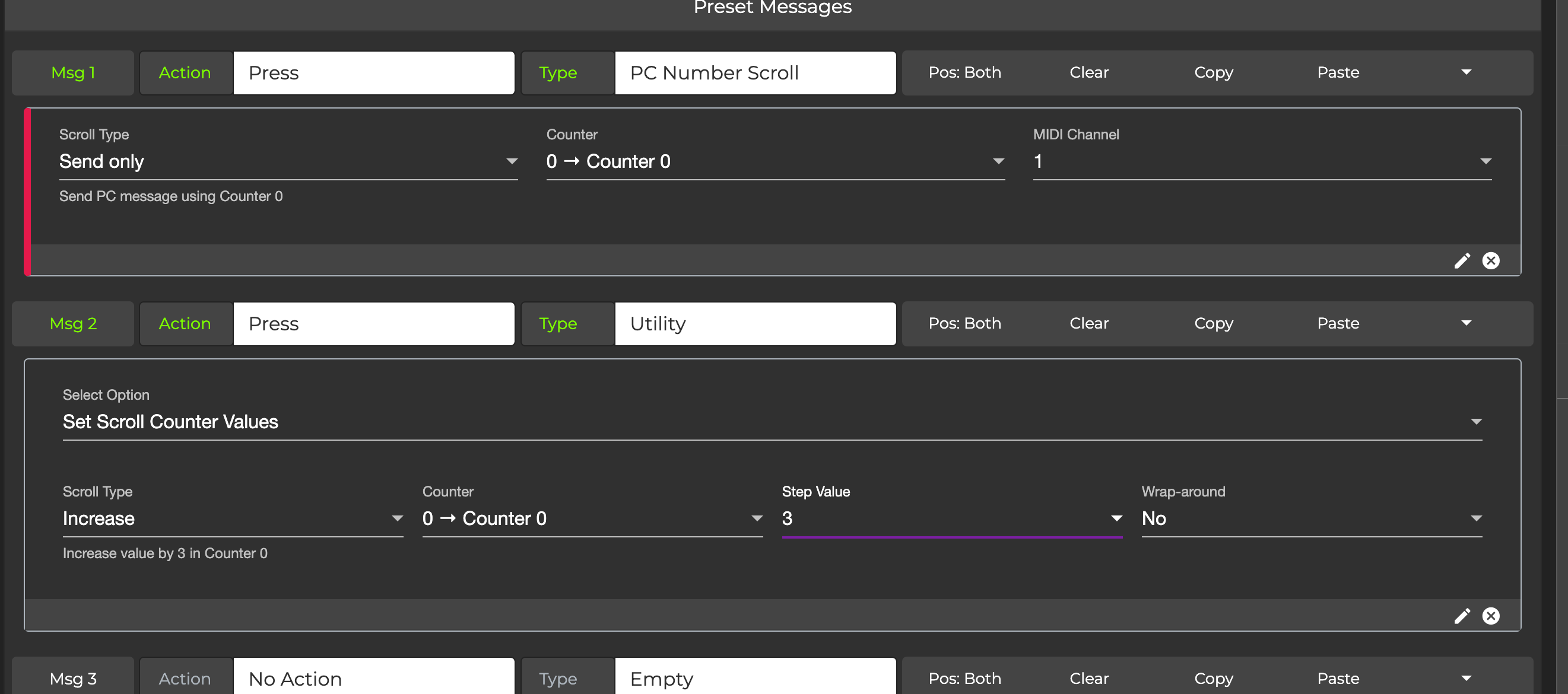Click the PC Number Scroll type field
Viewport: 1568px width, 694px height.
[755, 73]
